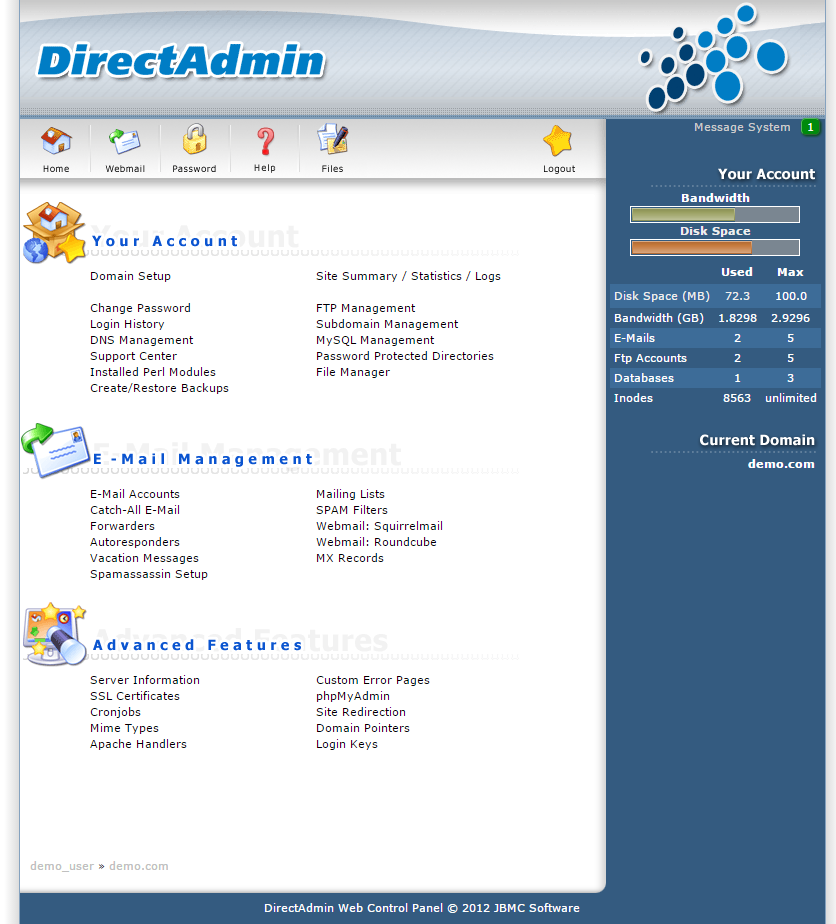
Task: Open Create/Restore Backups
Action: (x=159, y=388)
